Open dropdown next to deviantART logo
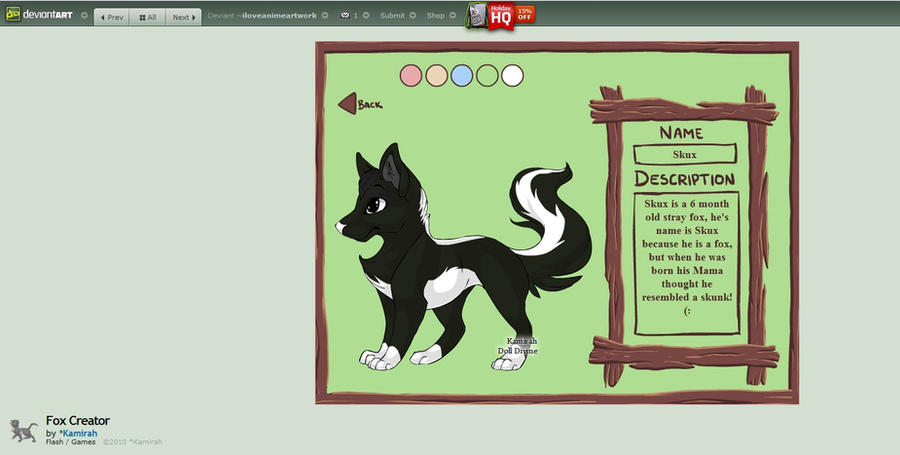Screen dimensions: 900x455 [84, 15]
